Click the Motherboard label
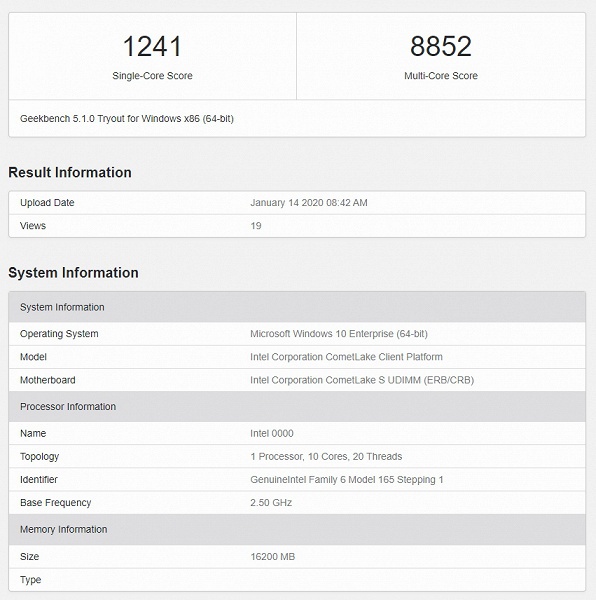Image resolution: width=596 pixels, height=600 pixels. click(47, 380)
